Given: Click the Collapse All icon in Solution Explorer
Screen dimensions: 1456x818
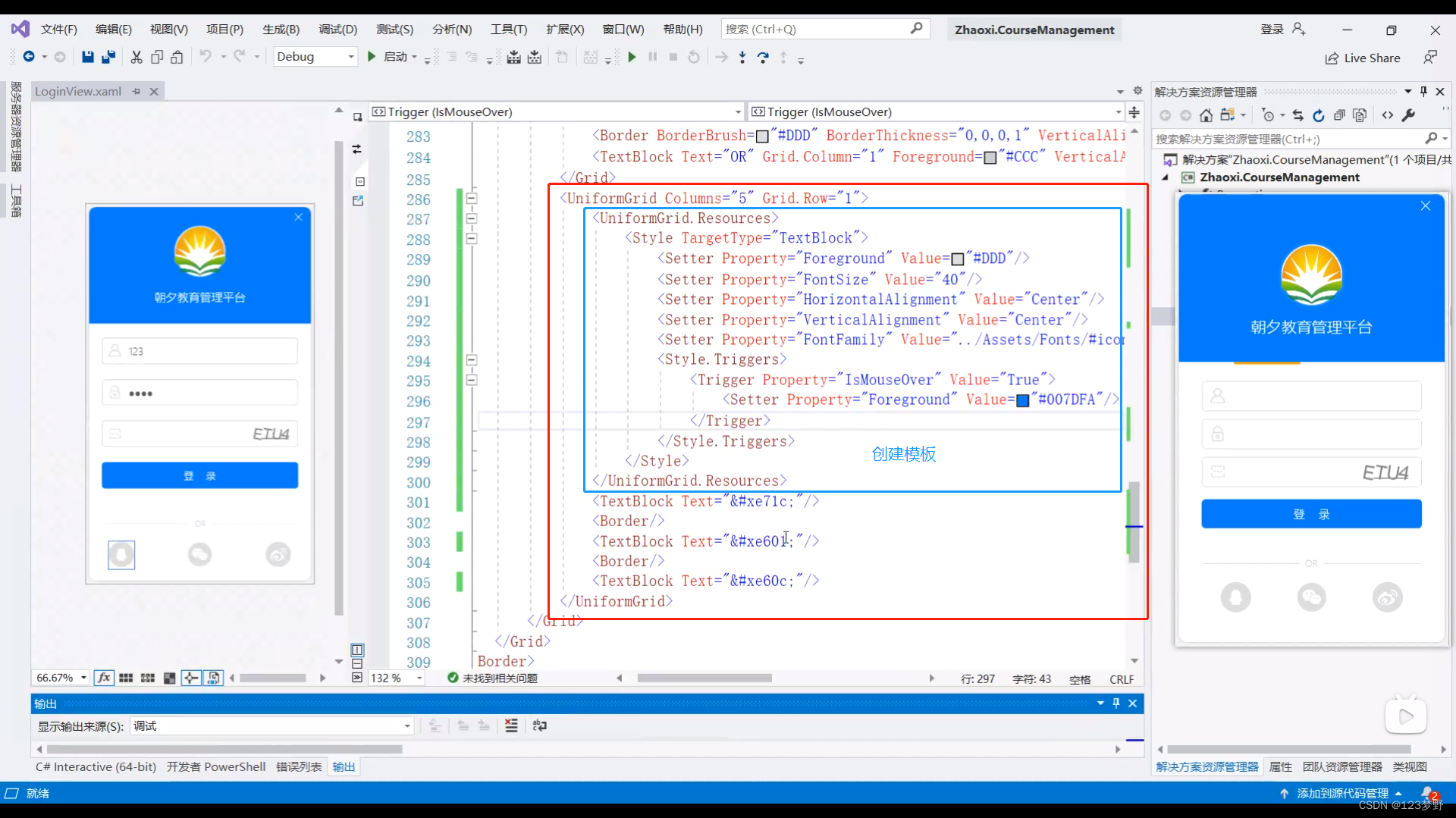Looking at the screenshot, I should 1339,115.
